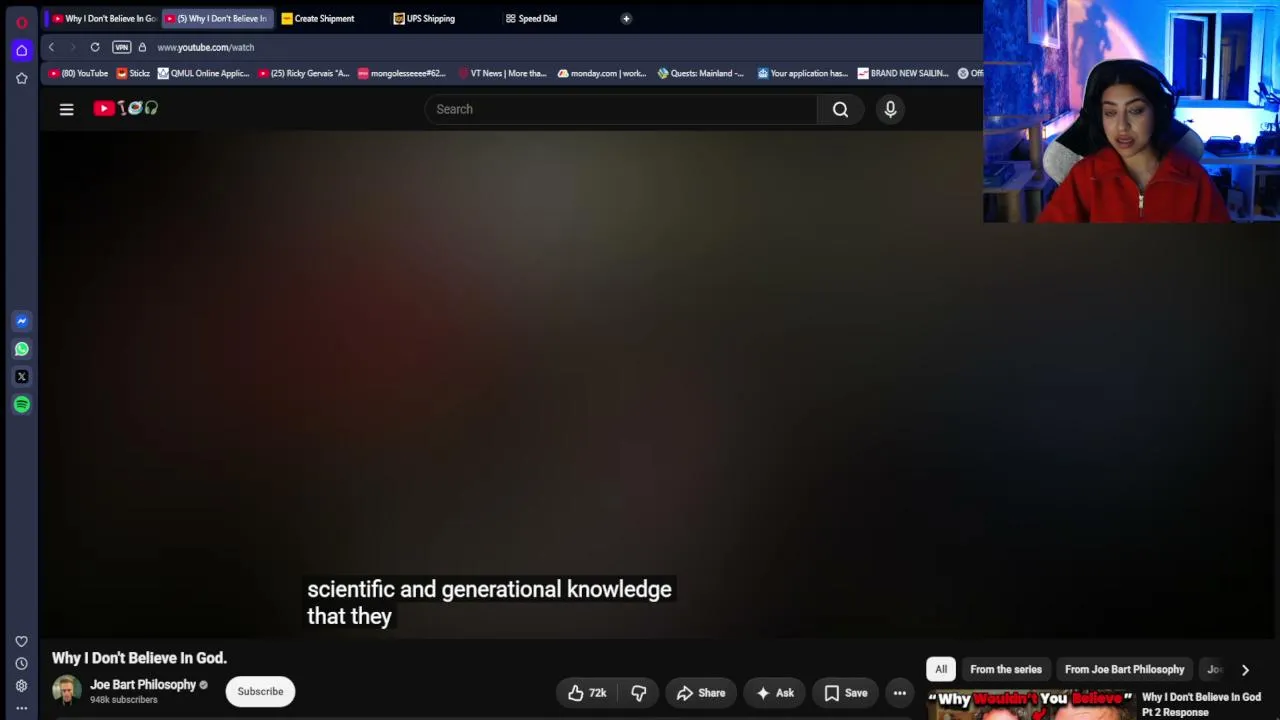Open 'Why I Don't Believe In God Pt 2 Response' thumbnail
This screenshot has height=720, width=1280.
pyautogui.click(x=1030, y=704)
